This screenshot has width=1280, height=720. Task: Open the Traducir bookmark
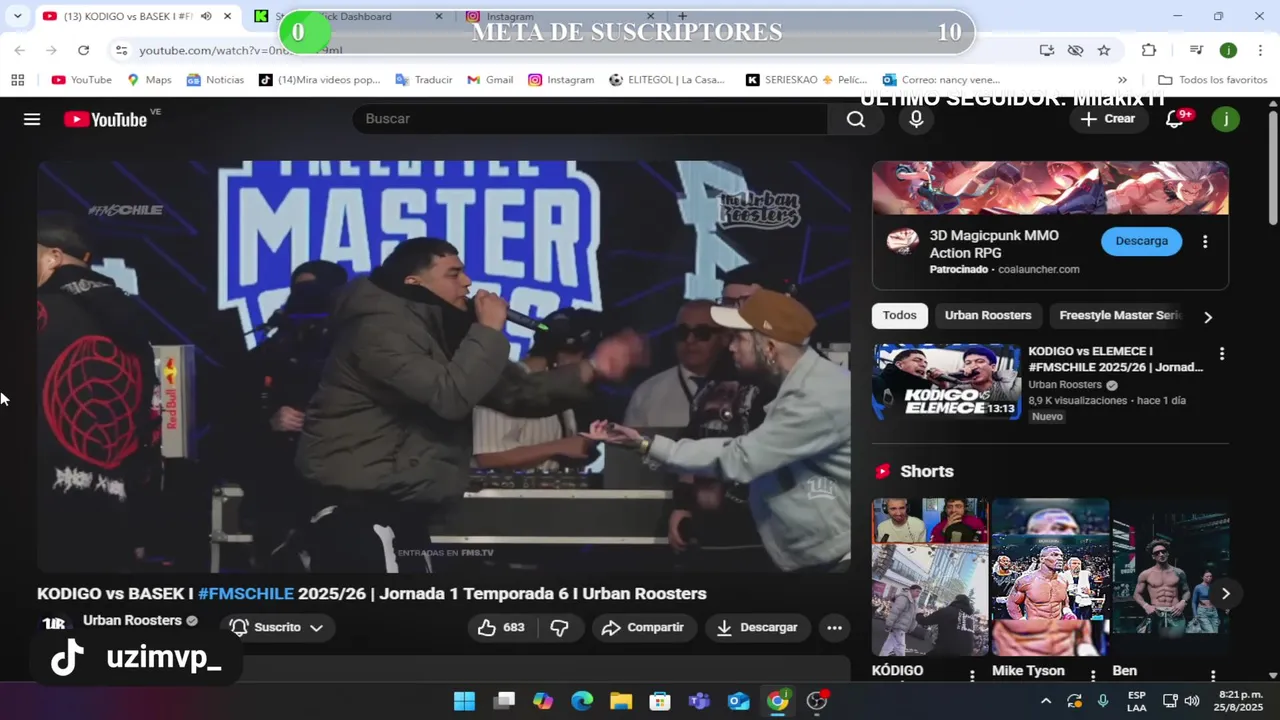[x=423, y=80]
